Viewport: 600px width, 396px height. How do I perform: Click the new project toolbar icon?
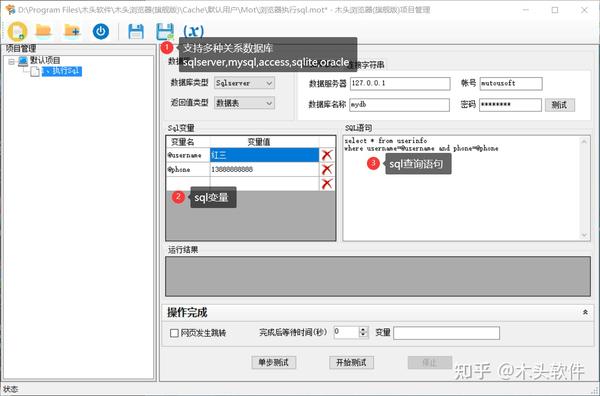17,31
